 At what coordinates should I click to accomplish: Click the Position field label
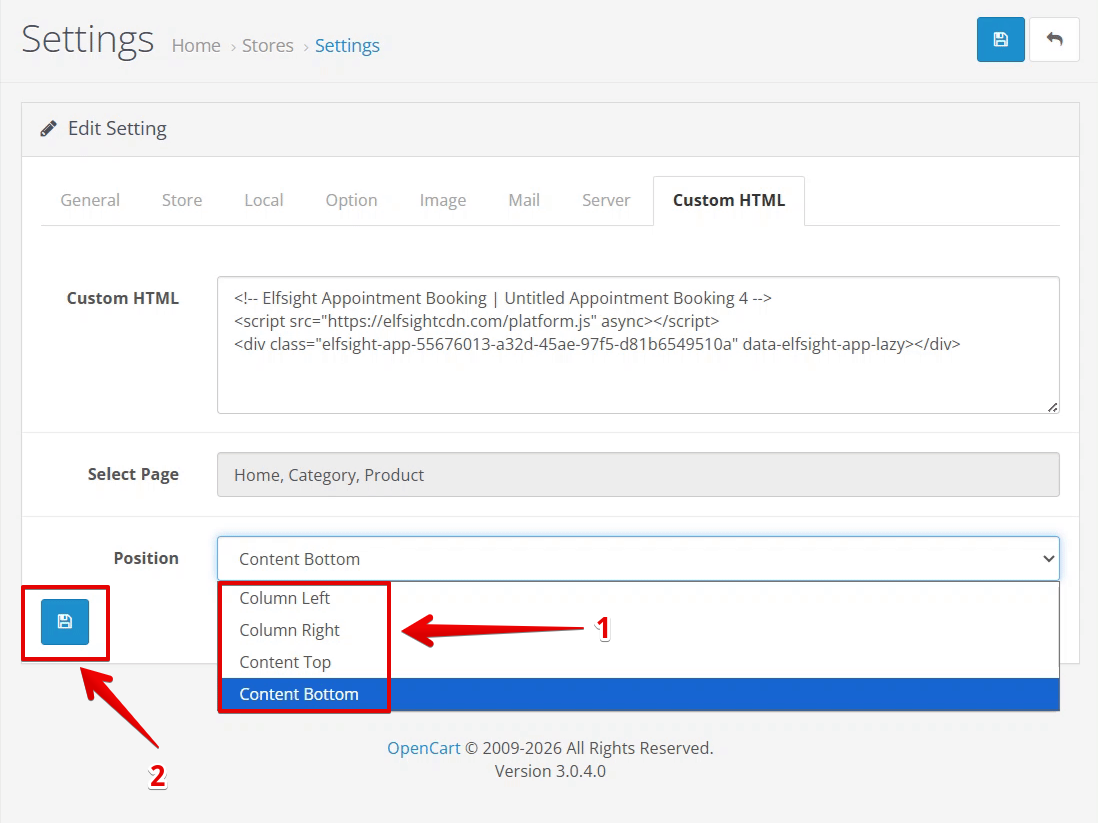(146, 558)
